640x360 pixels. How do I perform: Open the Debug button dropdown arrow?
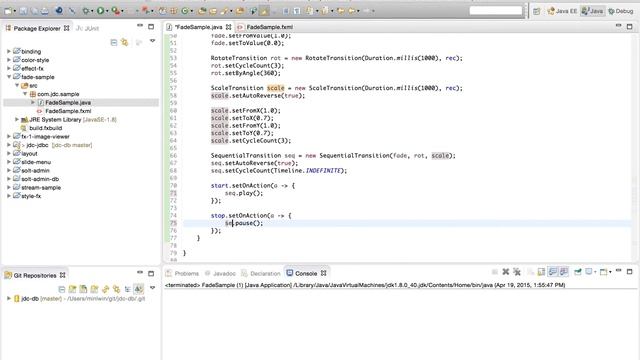click(92, 11)
